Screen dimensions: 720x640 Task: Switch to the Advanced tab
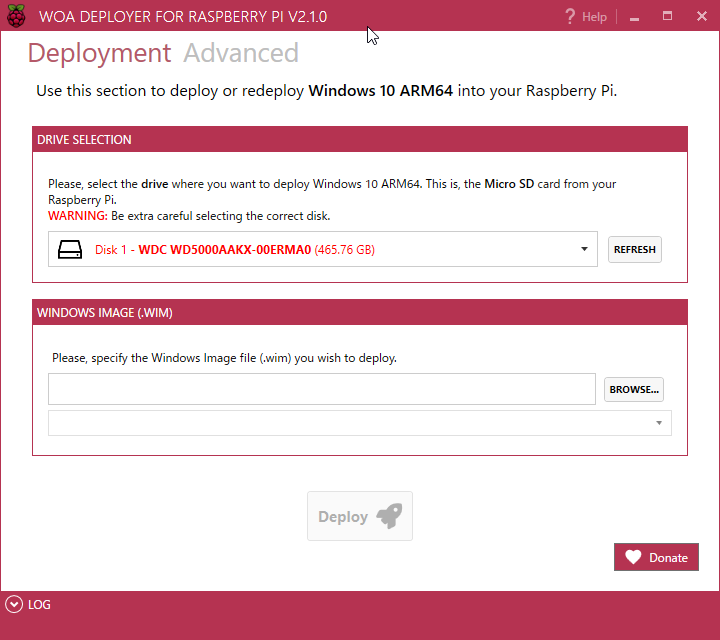click(241, 53)
